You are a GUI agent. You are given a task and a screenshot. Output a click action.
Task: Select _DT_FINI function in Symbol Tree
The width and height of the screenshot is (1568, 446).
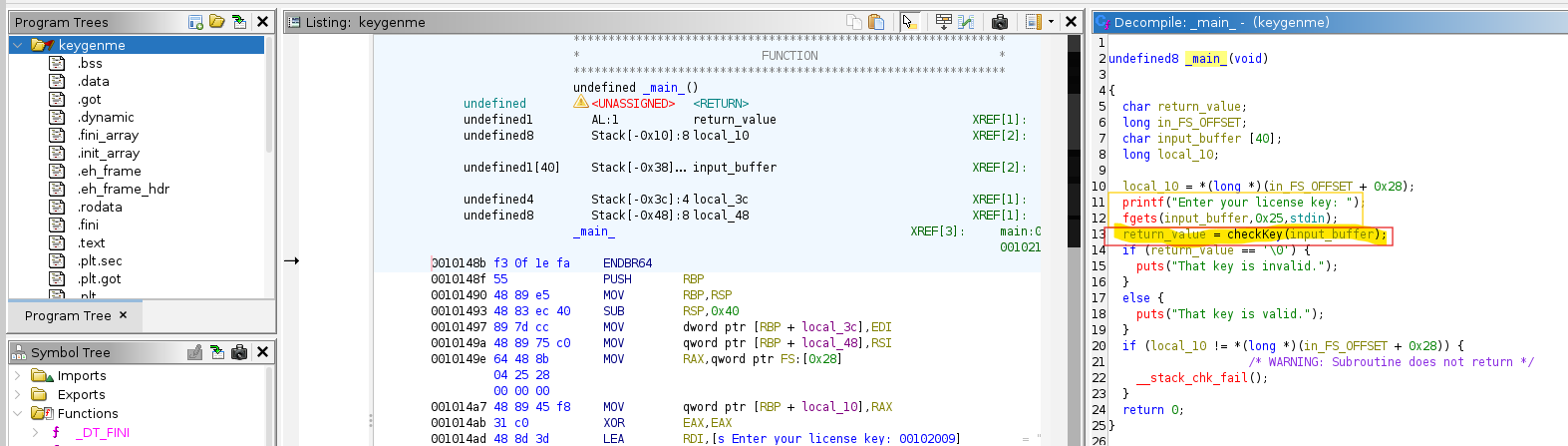tap(103, 433)
